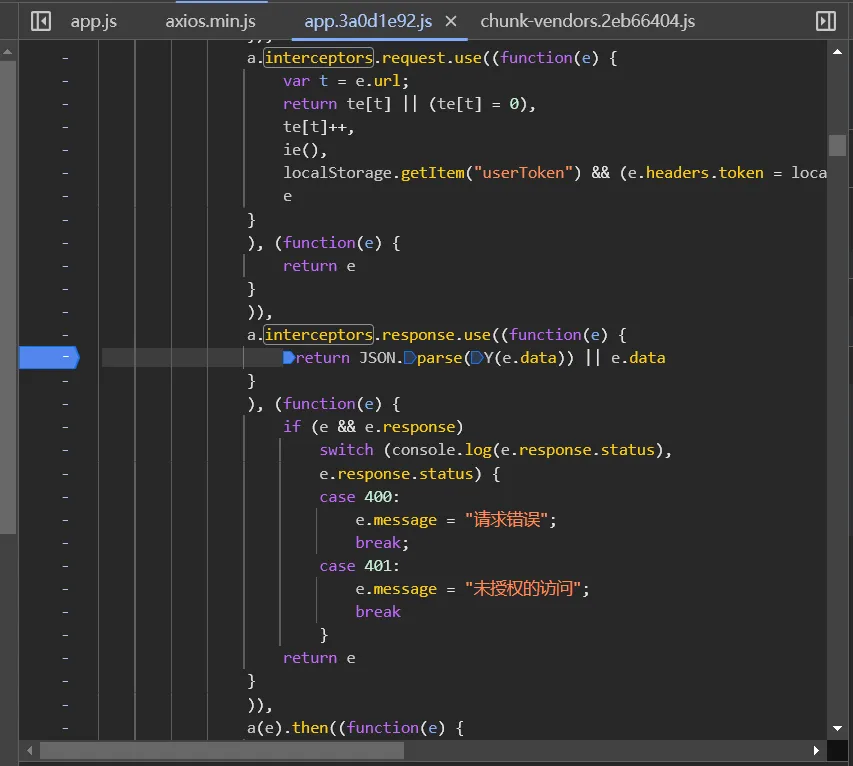
Task: Click the horizontal scrollbar thumb
Action: tap(222, 751)
